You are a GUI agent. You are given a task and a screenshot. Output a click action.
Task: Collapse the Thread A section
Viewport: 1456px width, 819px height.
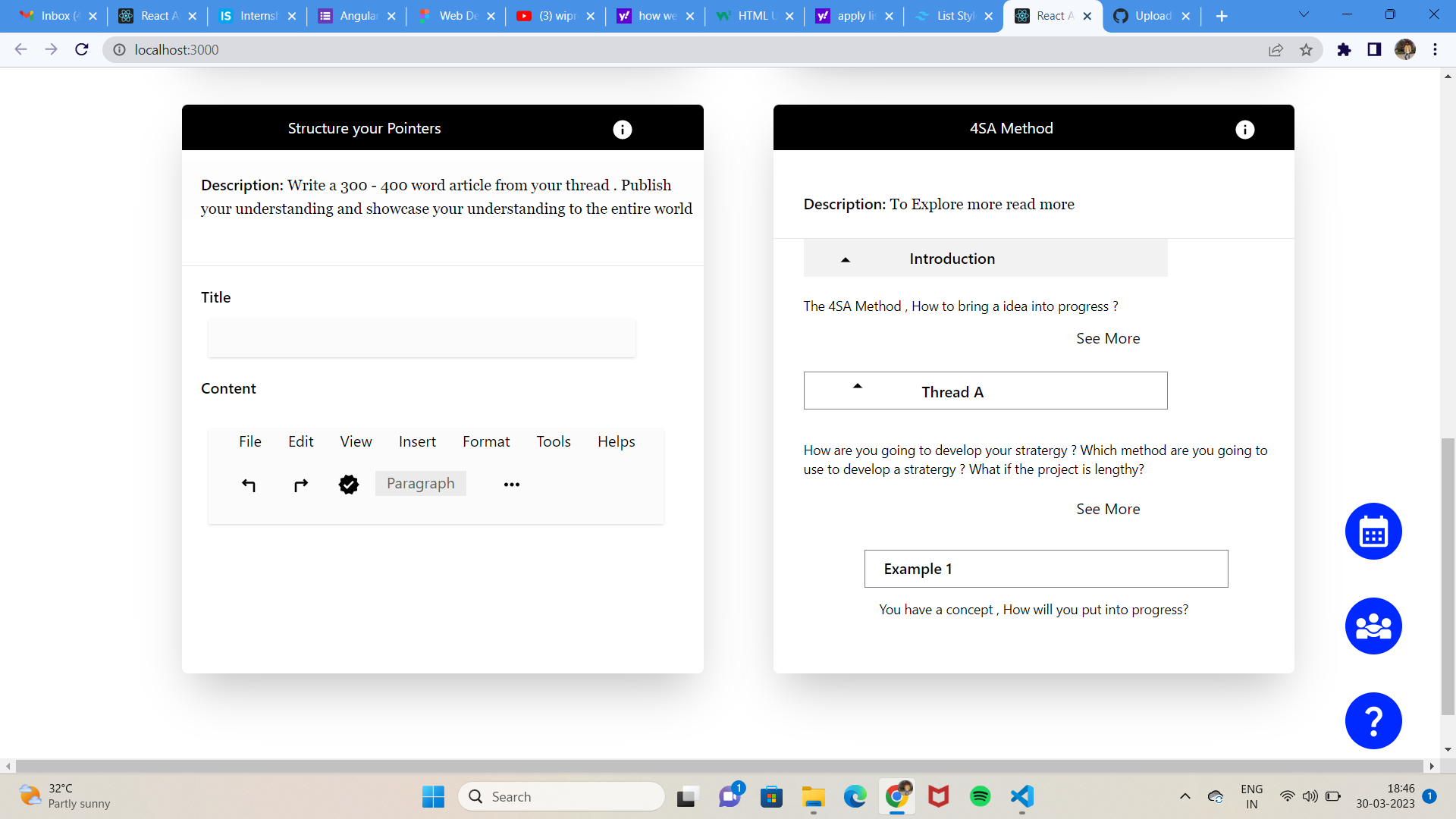click(x=858, y=386)
